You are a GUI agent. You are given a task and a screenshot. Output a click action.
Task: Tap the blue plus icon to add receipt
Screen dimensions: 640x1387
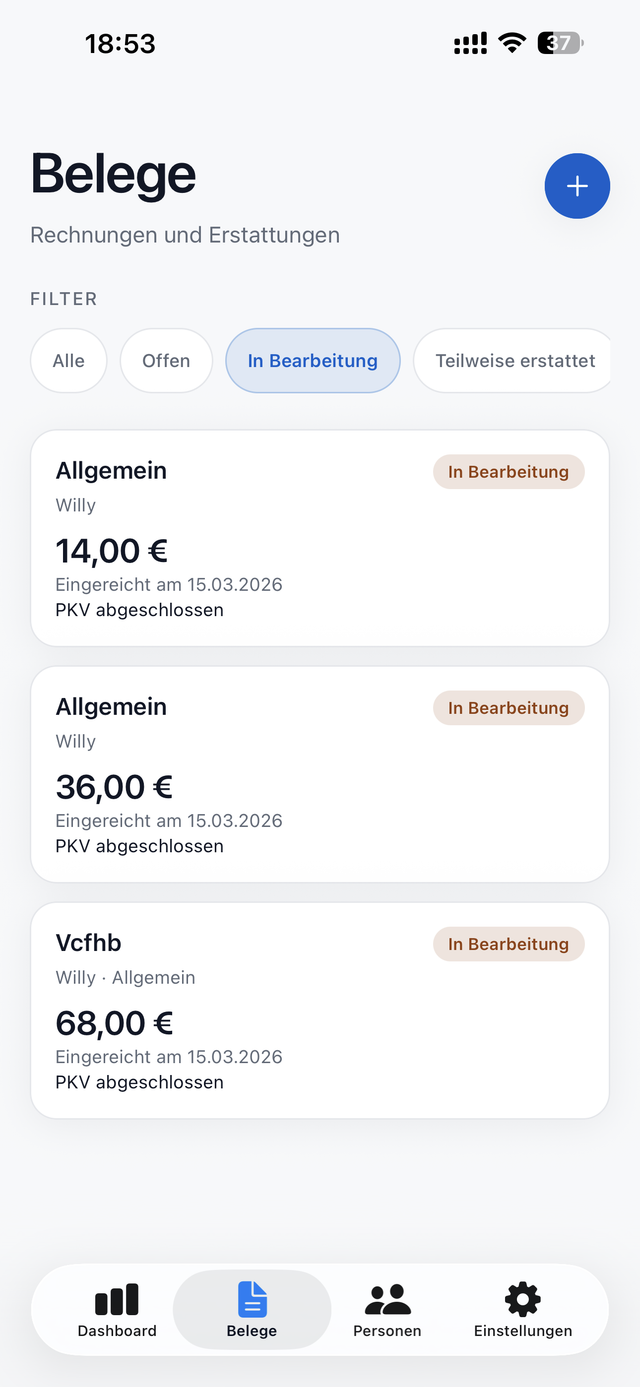(577, 186)
